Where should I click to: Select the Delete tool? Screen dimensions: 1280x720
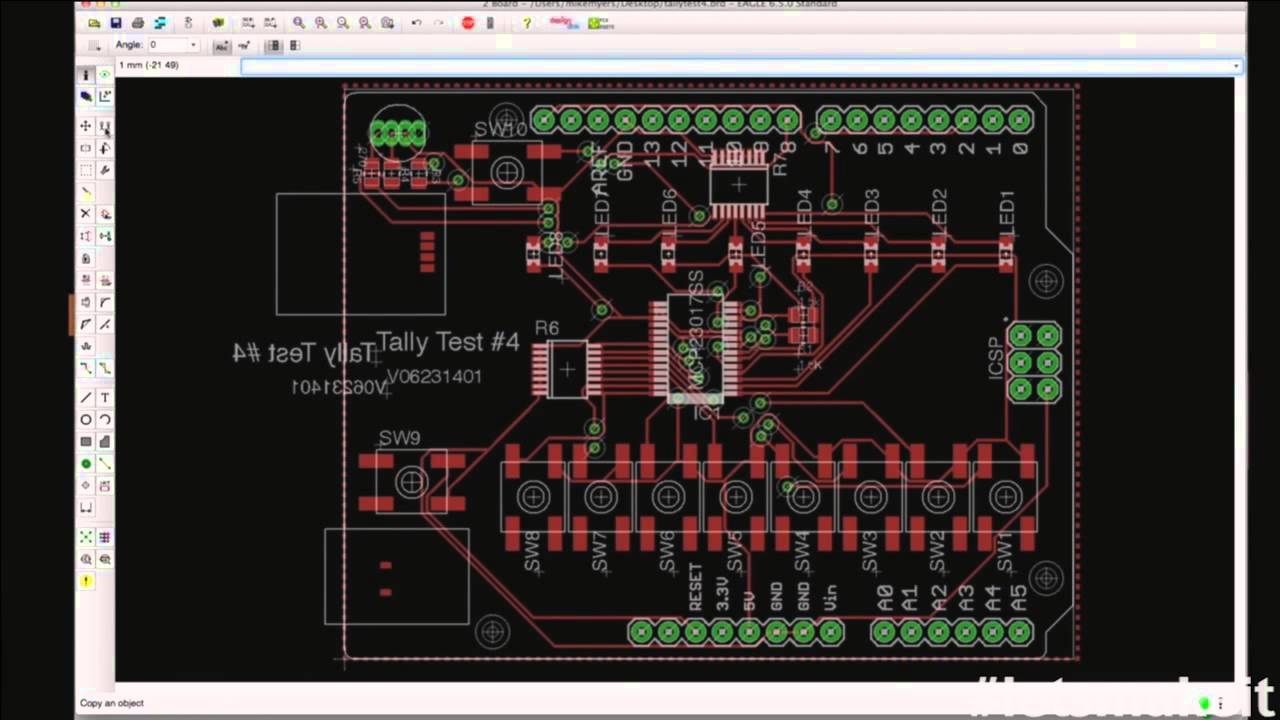[x=86, y=213]
